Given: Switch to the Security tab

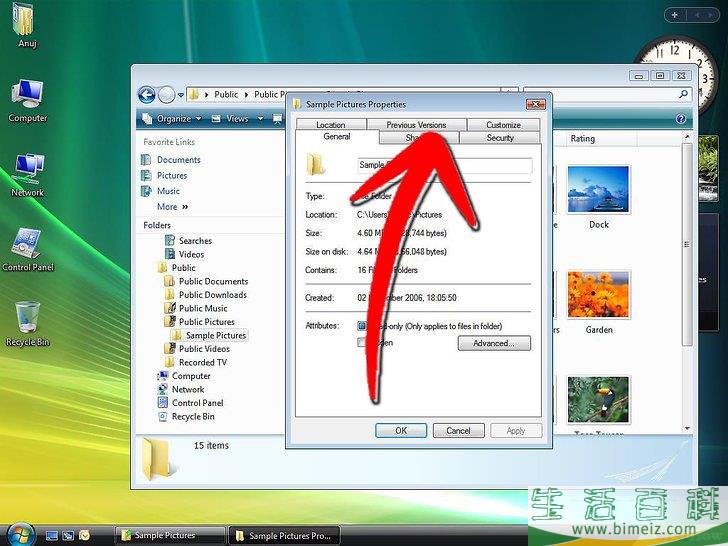Looking at the screenshot, I should point(500,138).
